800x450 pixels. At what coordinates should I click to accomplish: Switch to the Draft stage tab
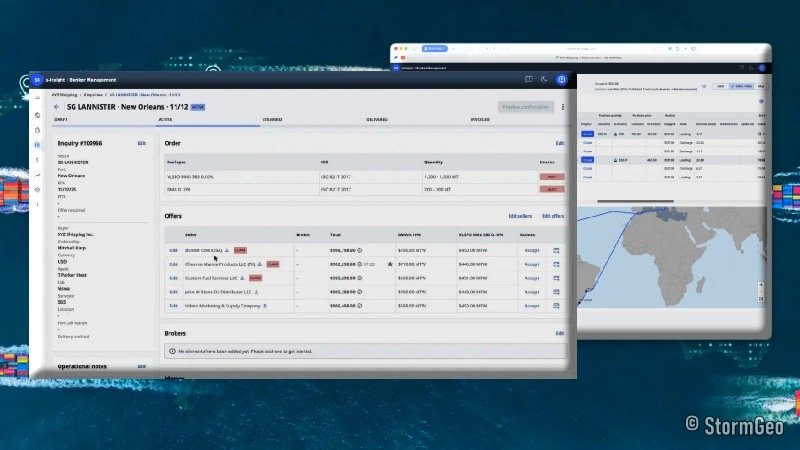coord(60,120)
